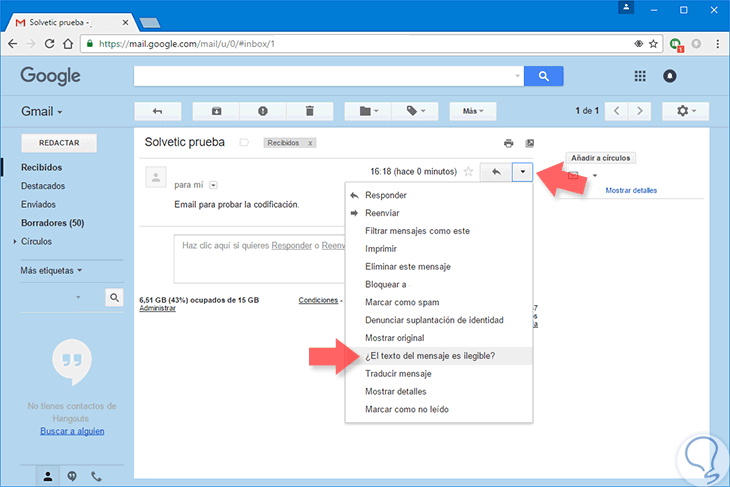
Task: Expand the Círculos label
Action: point(15,242)
